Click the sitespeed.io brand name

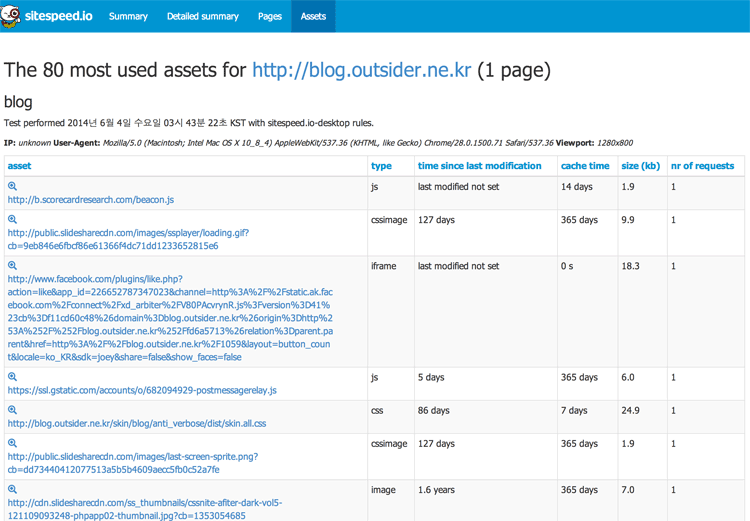(58, 16)
